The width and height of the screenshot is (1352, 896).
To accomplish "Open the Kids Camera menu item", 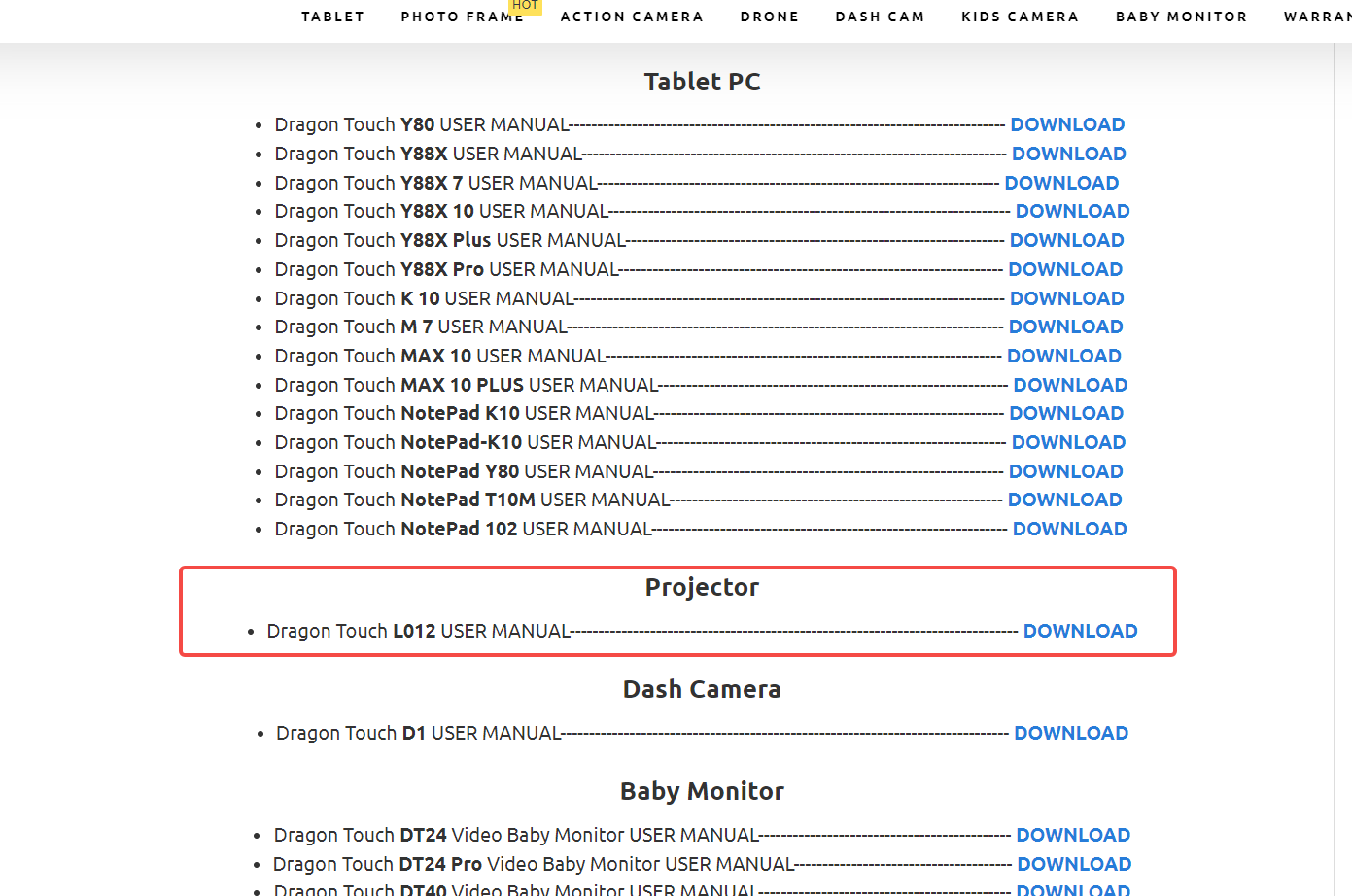I will coord(1020,17).
